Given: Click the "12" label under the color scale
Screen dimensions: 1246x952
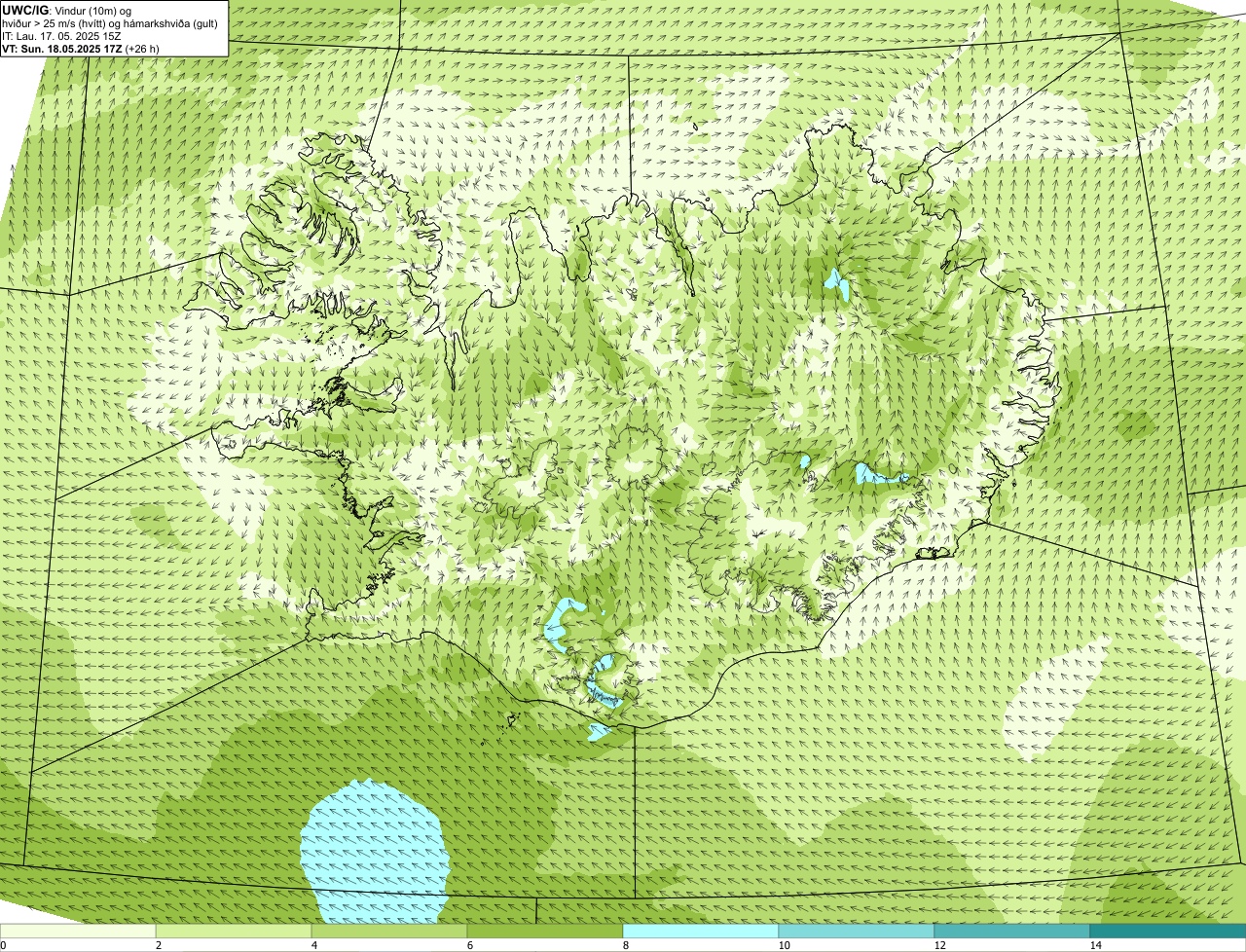Looking at the screenshot, I should click(940, 945).
